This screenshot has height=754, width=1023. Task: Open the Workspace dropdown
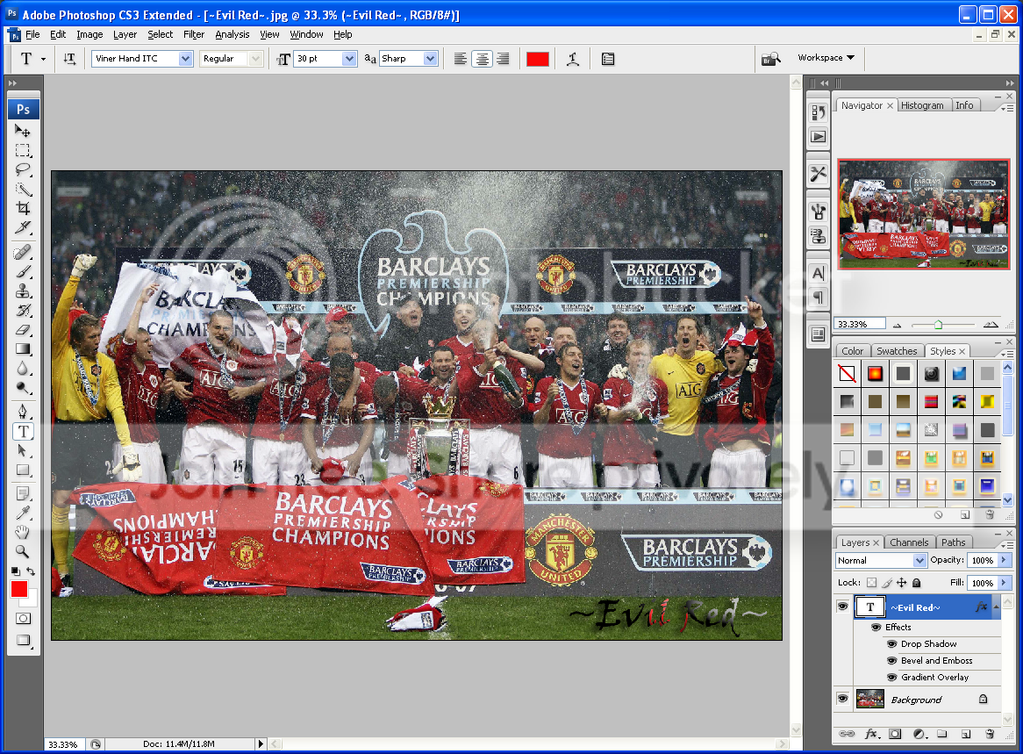coord(826,57)
